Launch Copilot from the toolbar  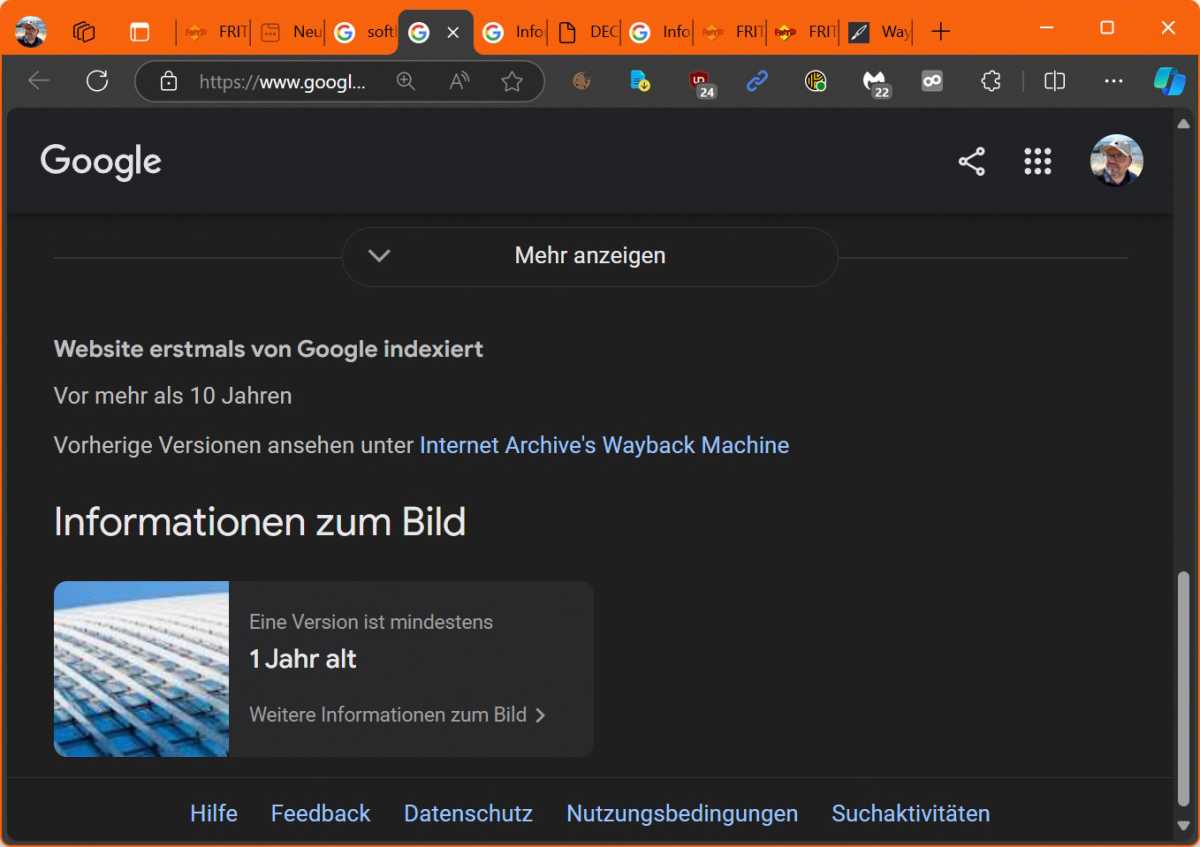point(1169,81)
